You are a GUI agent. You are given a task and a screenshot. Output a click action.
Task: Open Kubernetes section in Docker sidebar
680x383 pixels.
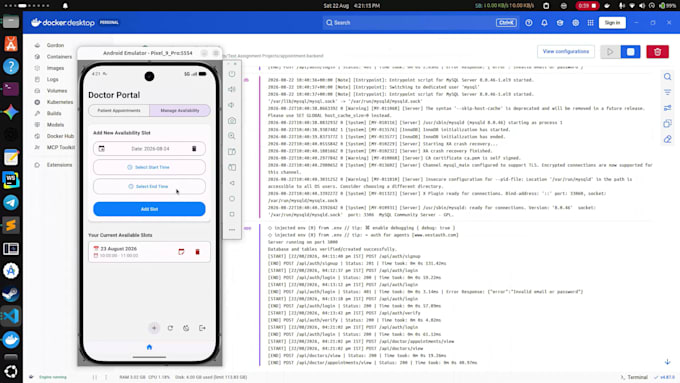click(x=60, y=102)
